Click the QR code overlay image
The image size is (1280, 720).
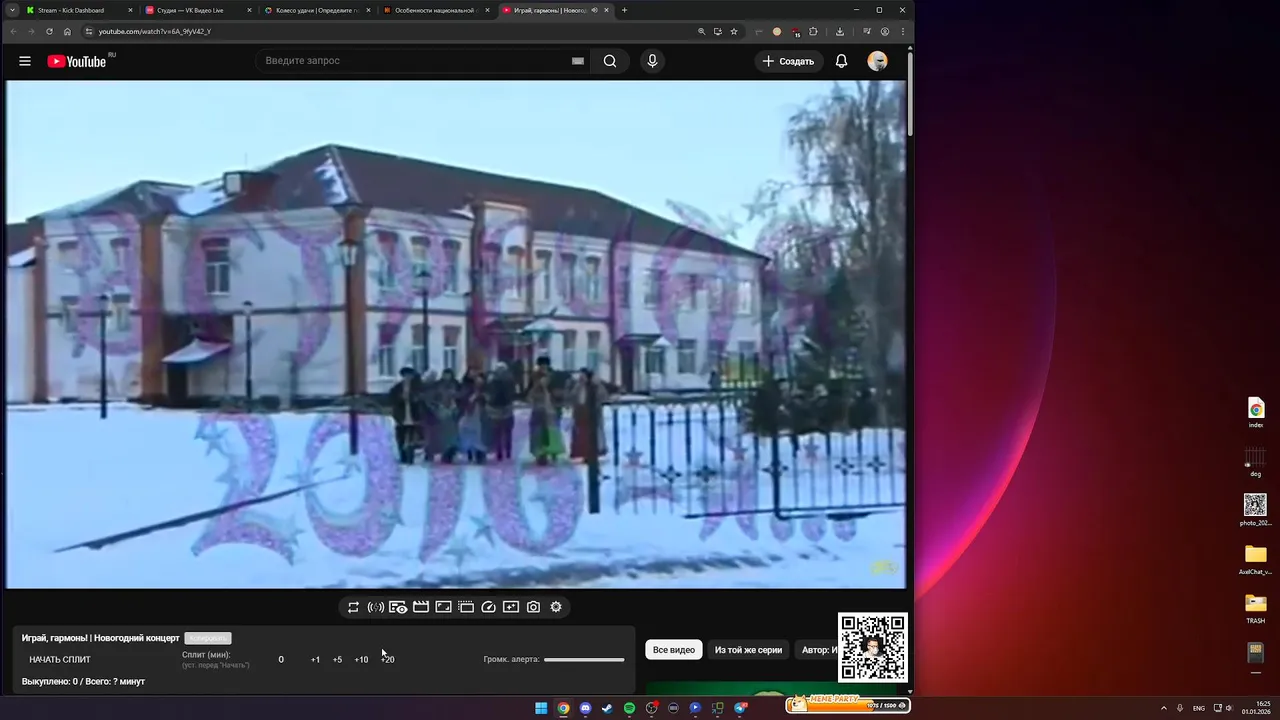click(873, 647)
